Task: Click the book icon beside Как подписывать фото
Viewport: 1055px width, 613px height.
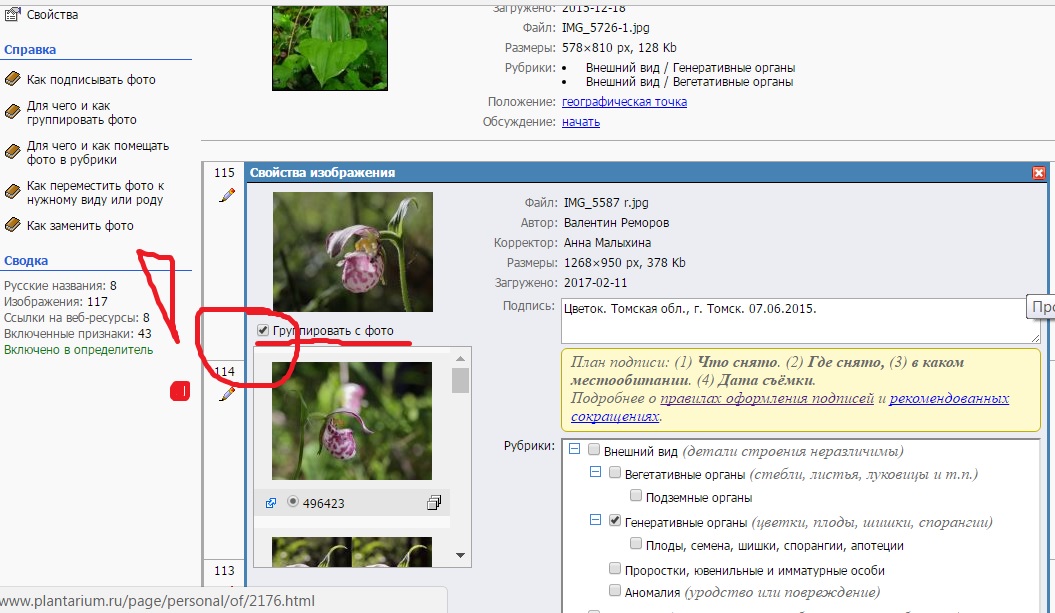Action: point(13,79)
